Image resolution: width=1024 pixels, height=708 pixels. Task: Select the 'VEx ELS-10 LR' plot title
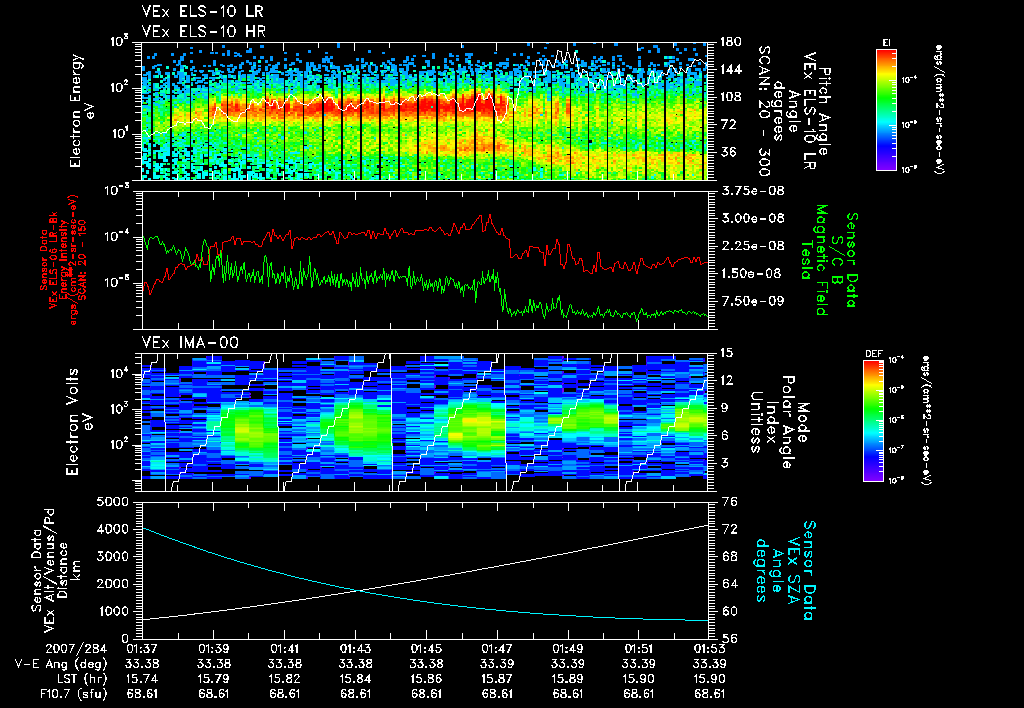pyautogui.click(x=202, y=11)
